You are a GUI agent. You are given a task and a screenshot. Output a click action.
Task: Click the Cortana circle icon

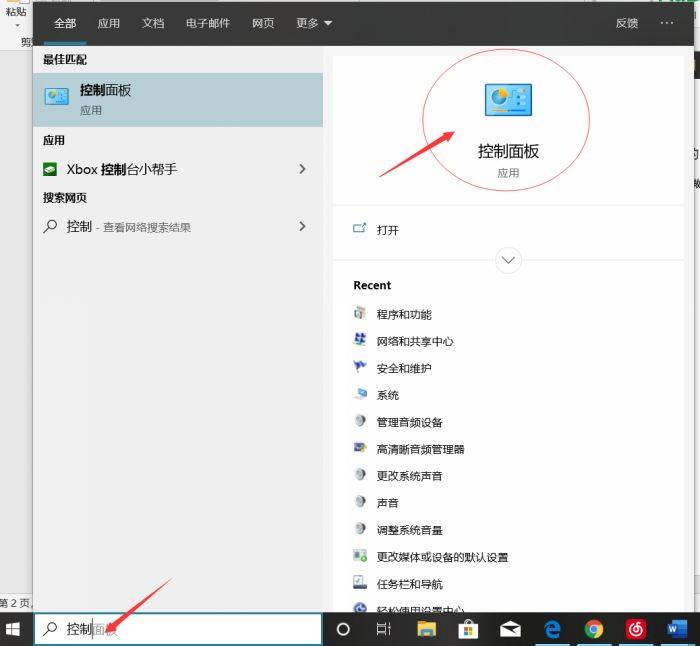343,629
